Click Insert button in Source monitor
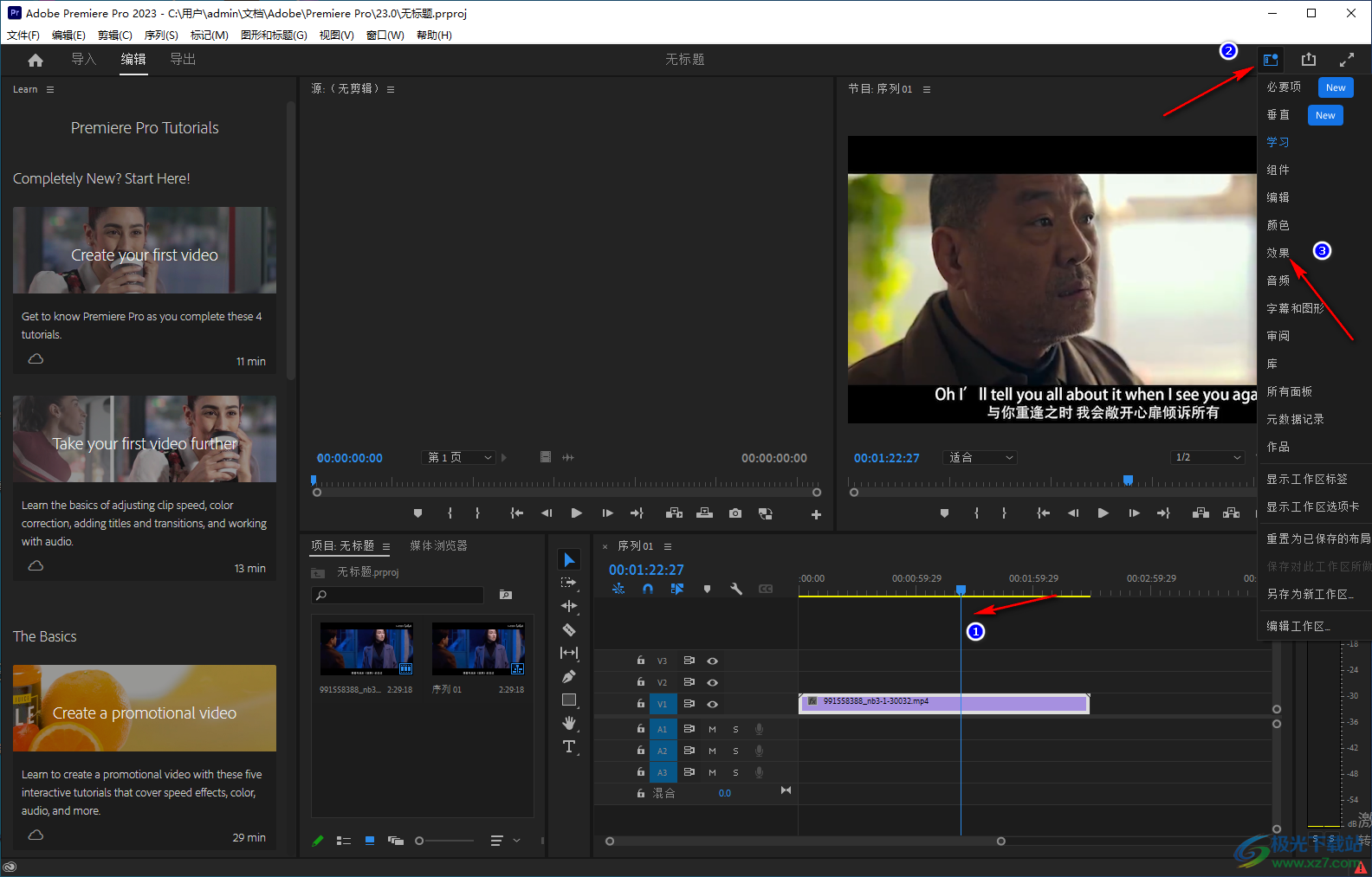Screen dimensions: 1372x877 [674, 513]
